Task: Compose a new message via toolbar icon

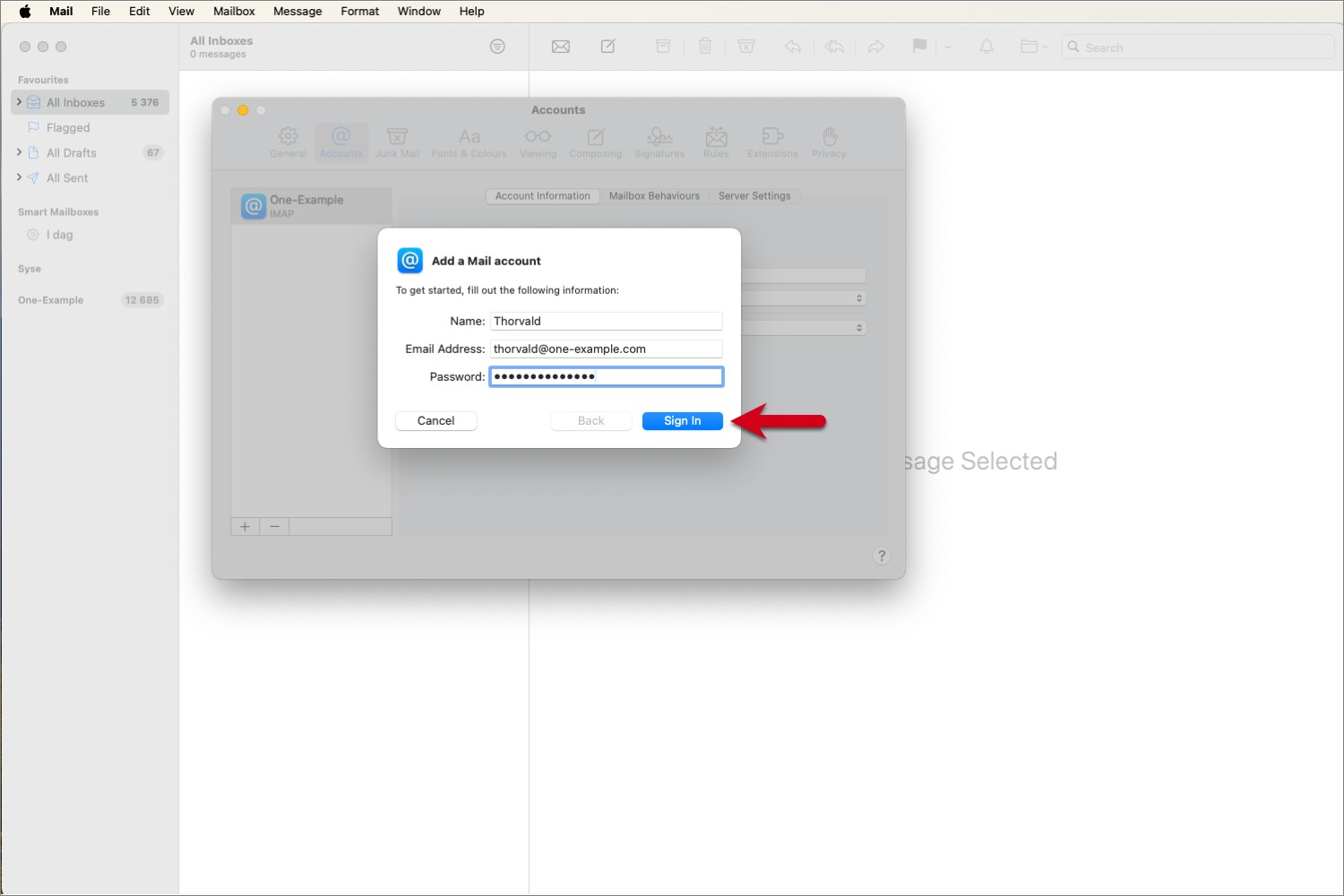Action: tap(608, 47)
